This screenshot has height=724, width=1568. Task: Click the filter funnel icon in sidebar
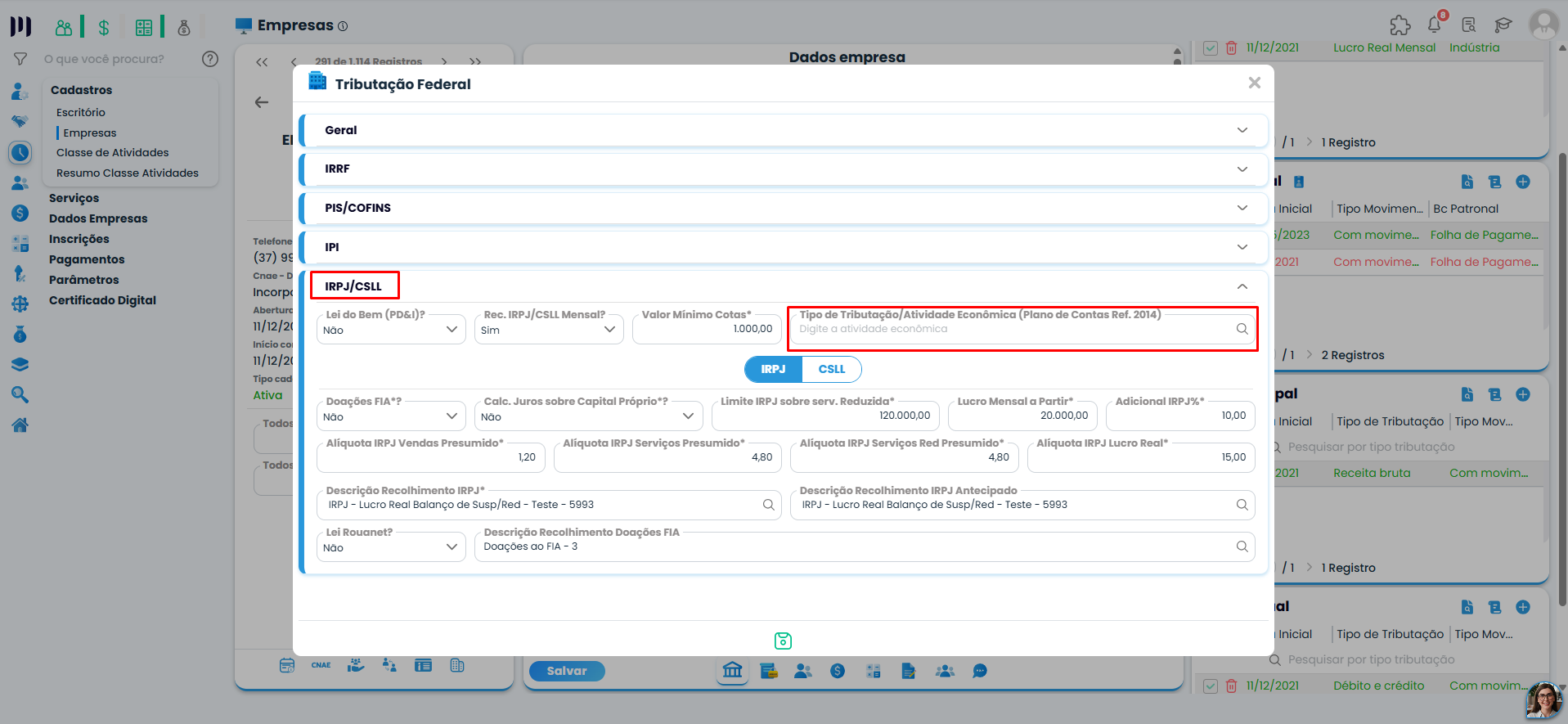pyautogui.click(x=20, y=59)
